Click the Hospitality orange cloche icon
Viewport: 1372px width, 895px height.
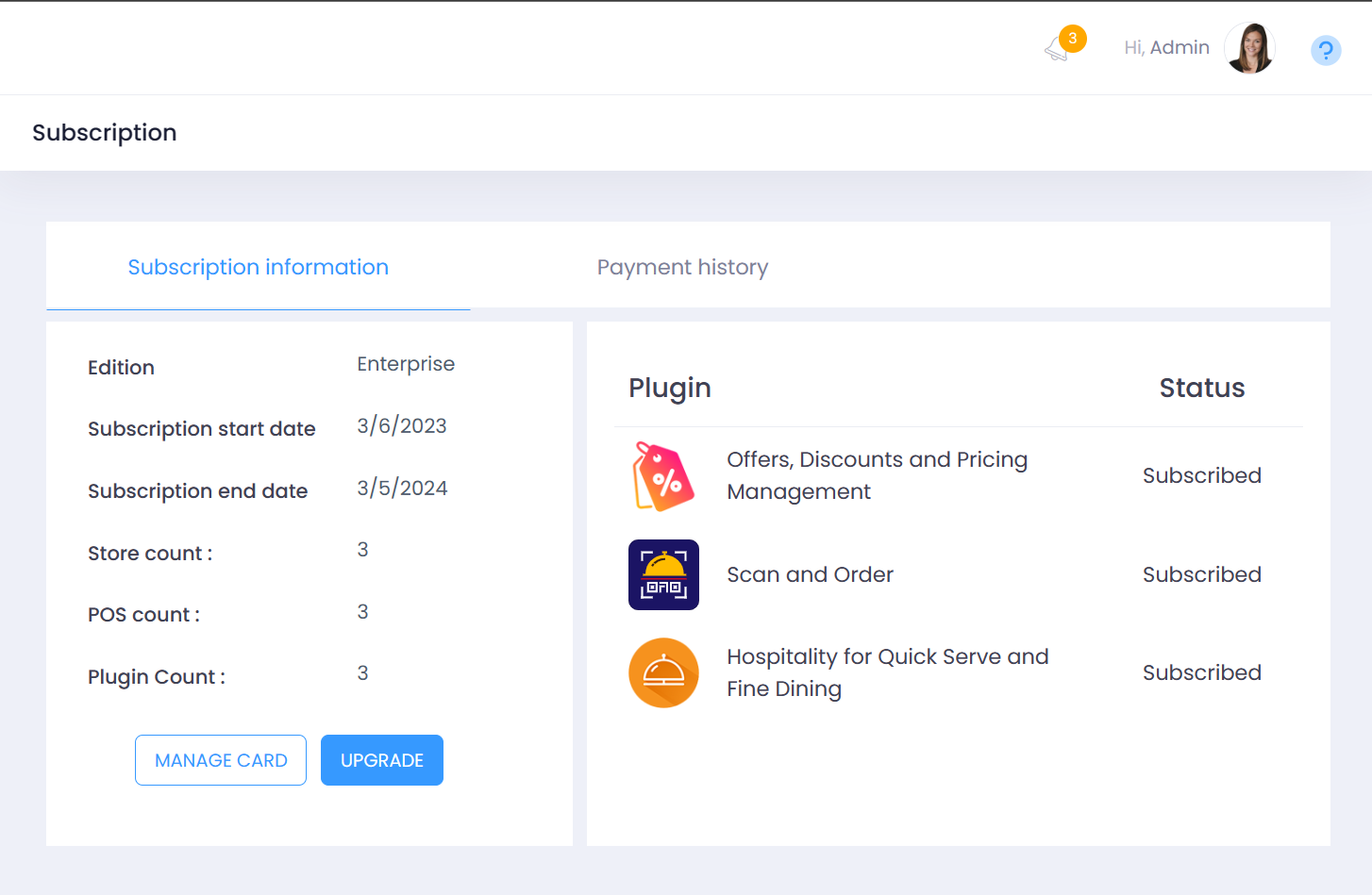point(663,672)
